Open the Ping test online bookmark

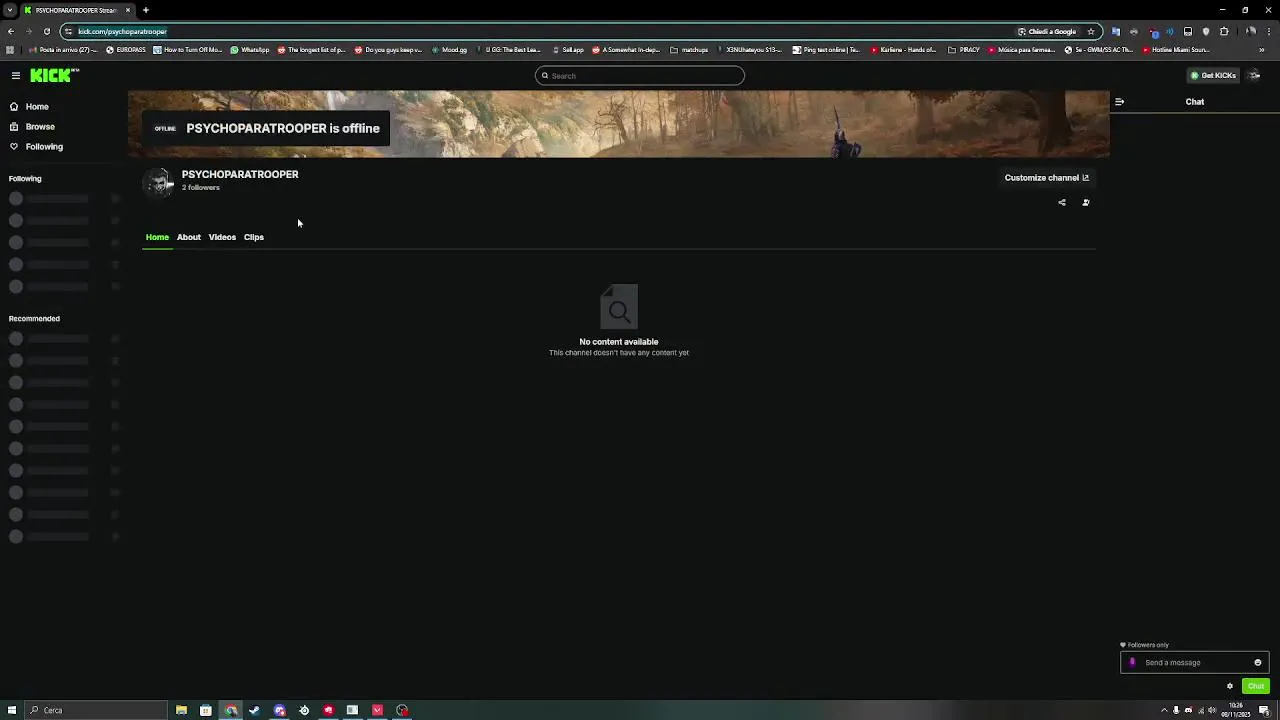(826, 49)
